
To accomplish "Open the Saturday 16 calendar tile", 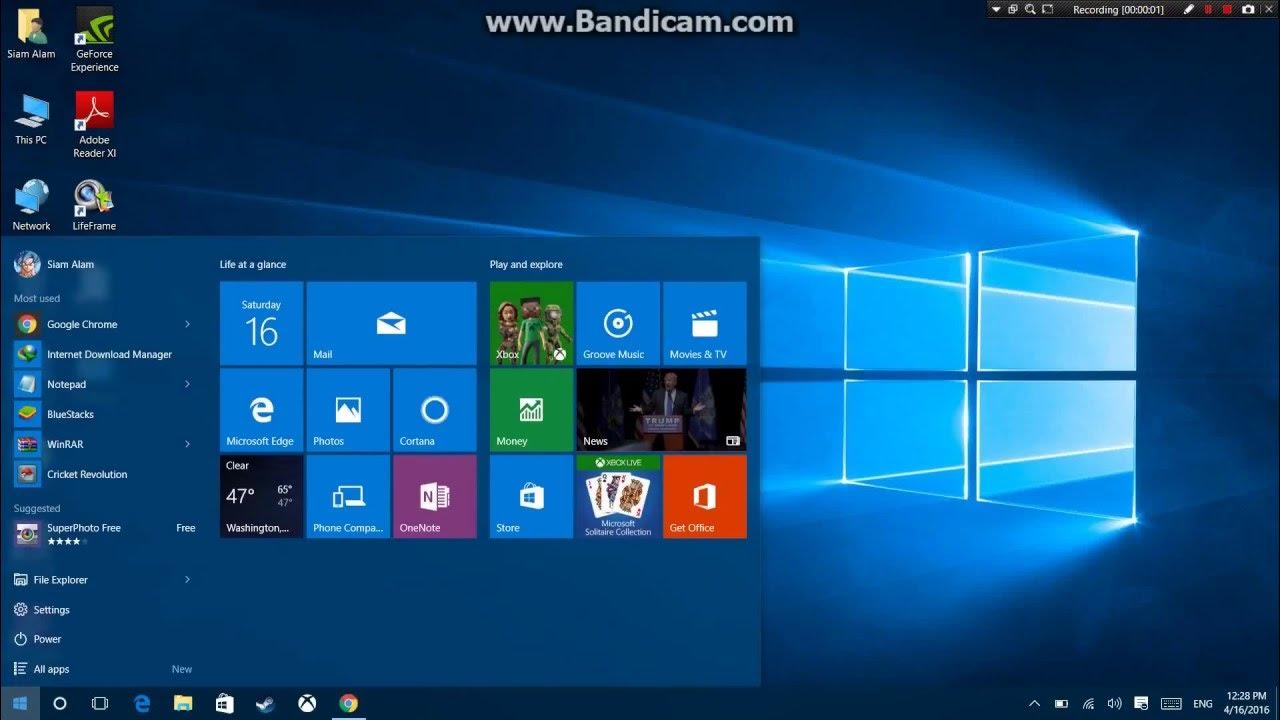I will [x=261, y=323].
